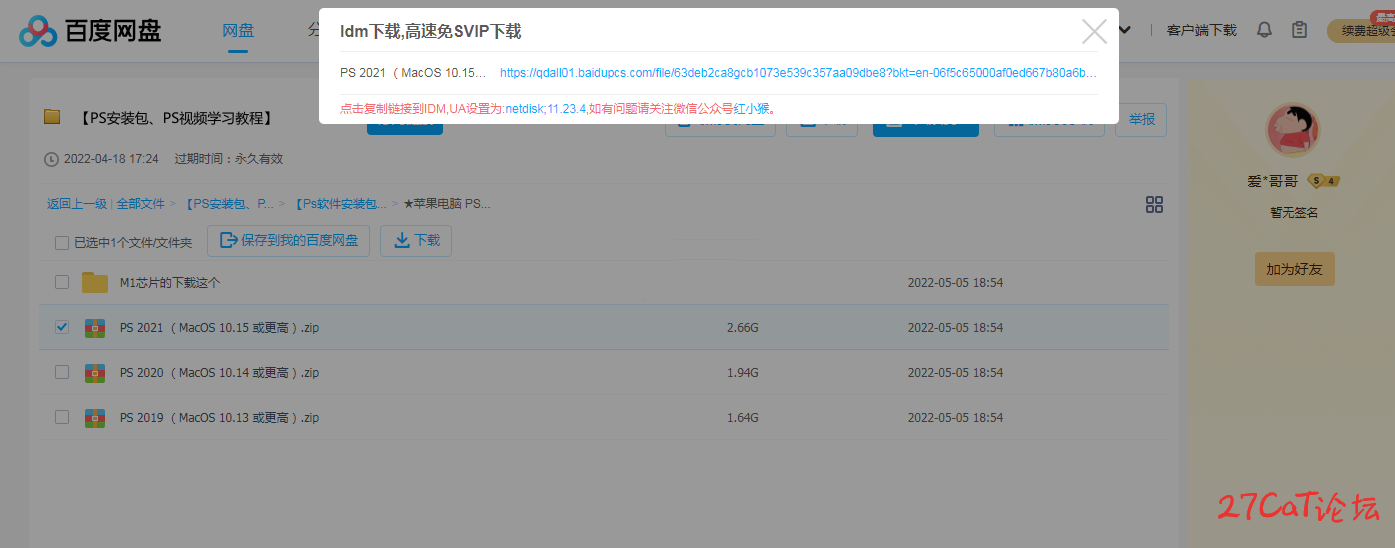Click the PS 2021 zip file icon

[95, 327]
